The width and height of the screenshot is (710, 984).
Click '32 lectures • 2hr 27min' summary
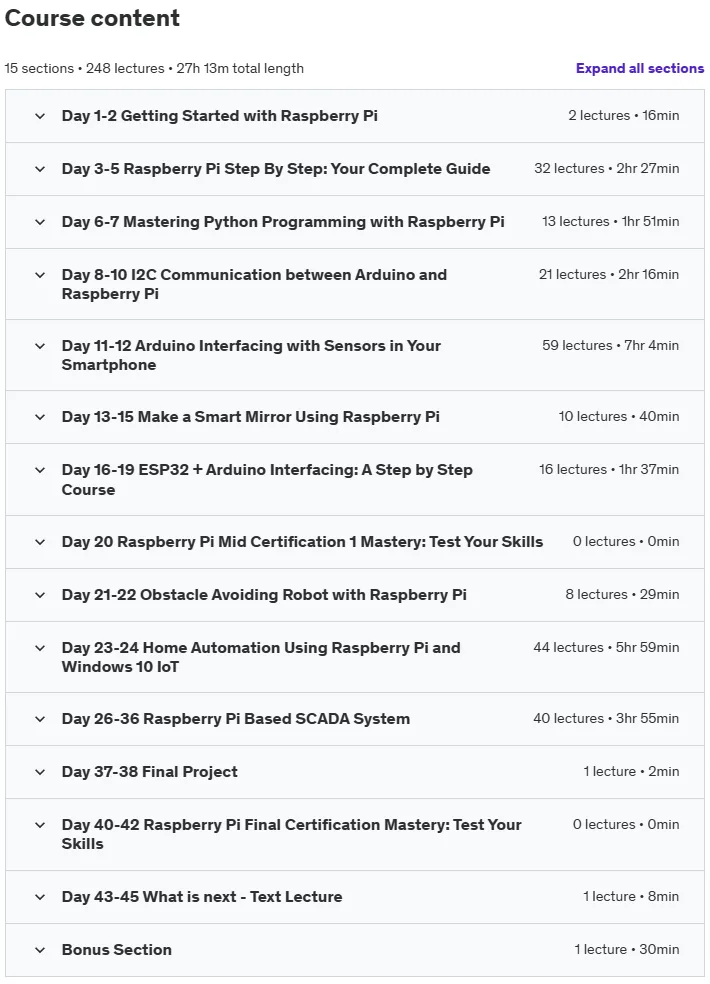point(606,169)
